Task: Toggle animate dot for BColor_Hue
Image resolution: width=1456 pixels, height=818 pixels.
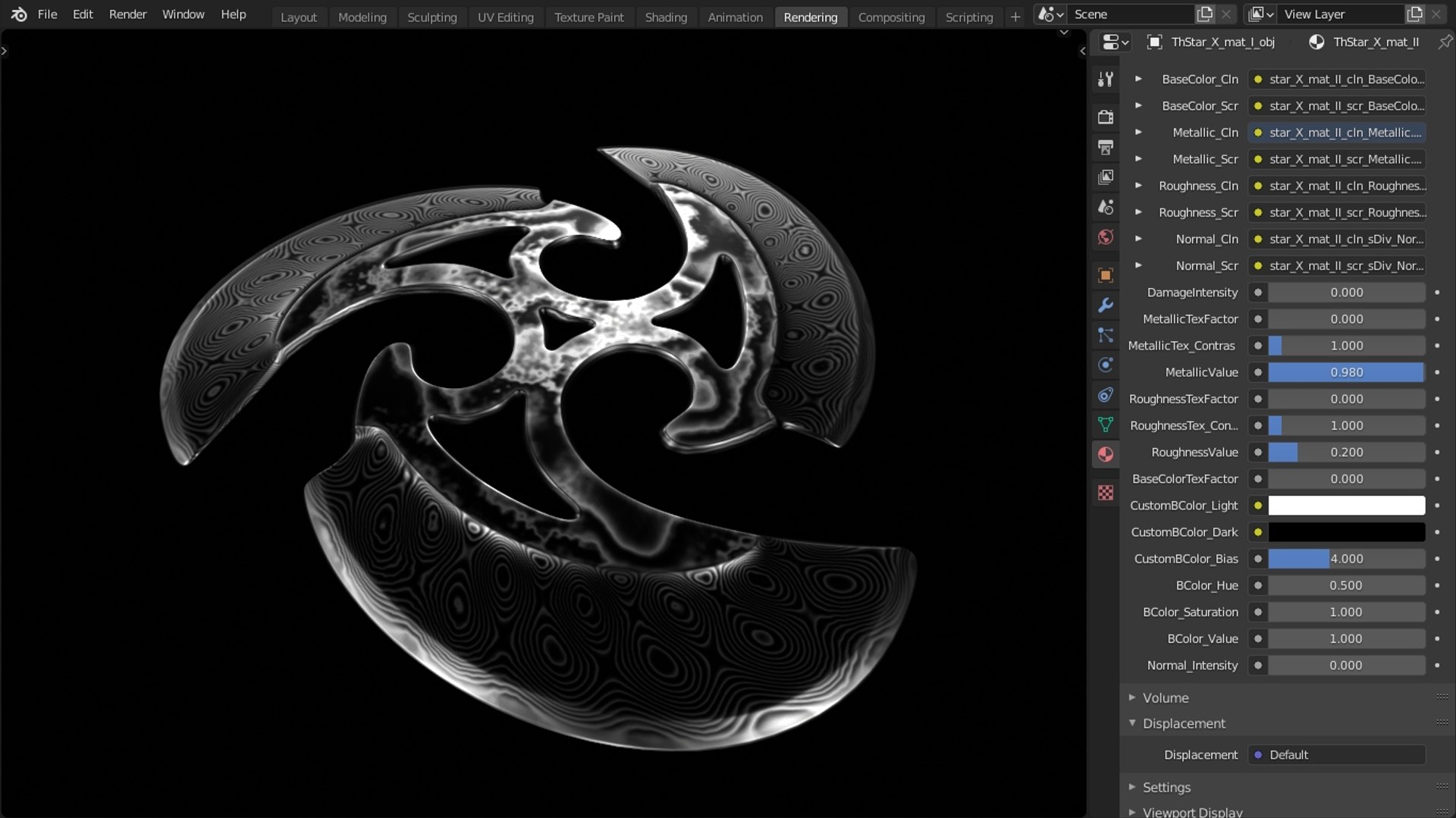Action: coord(1437,585)
